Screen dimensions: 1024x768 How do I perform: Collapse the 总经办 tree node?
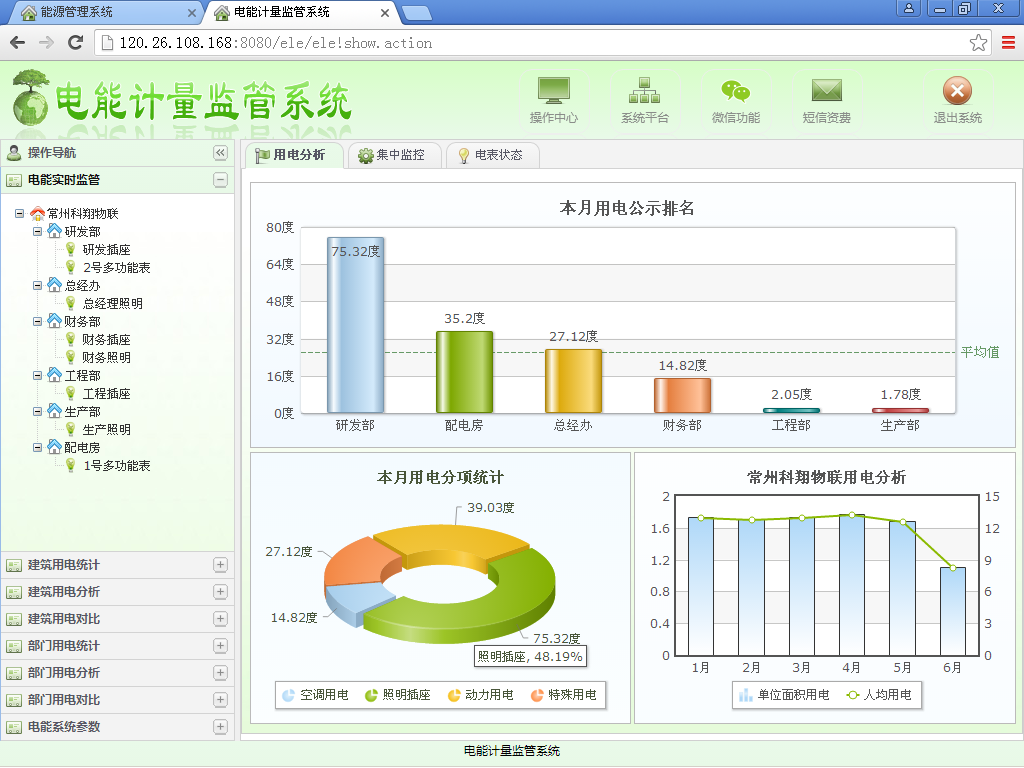[37, 285]
